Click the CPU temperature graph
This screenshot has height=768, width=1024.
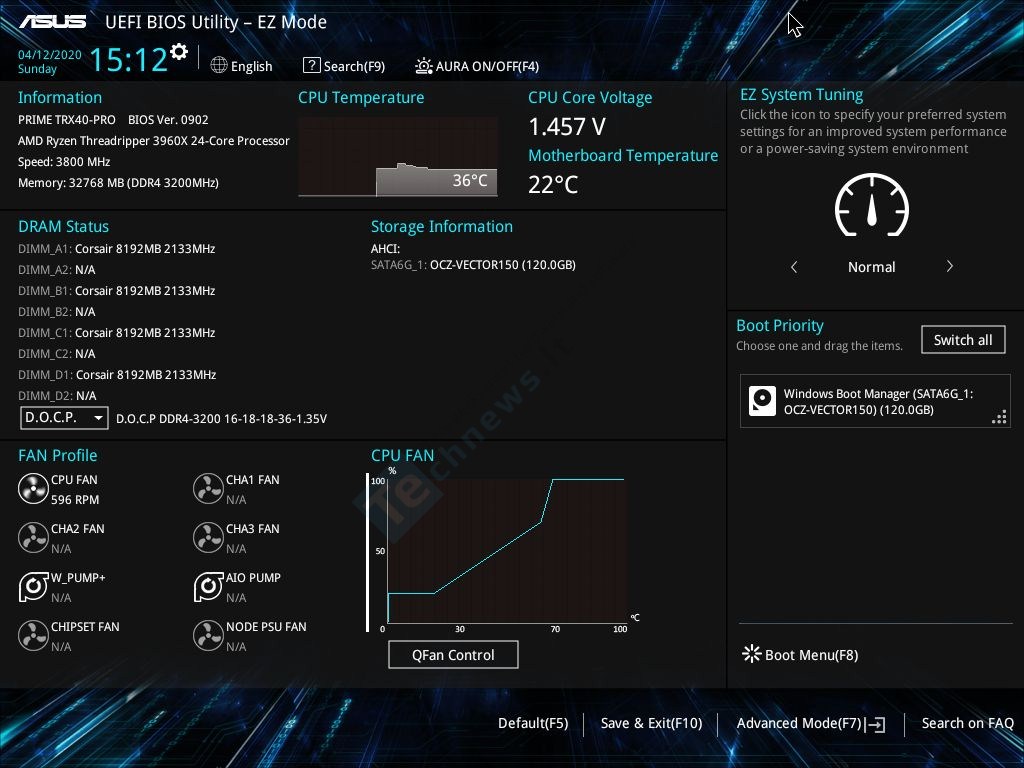[398, 157]
